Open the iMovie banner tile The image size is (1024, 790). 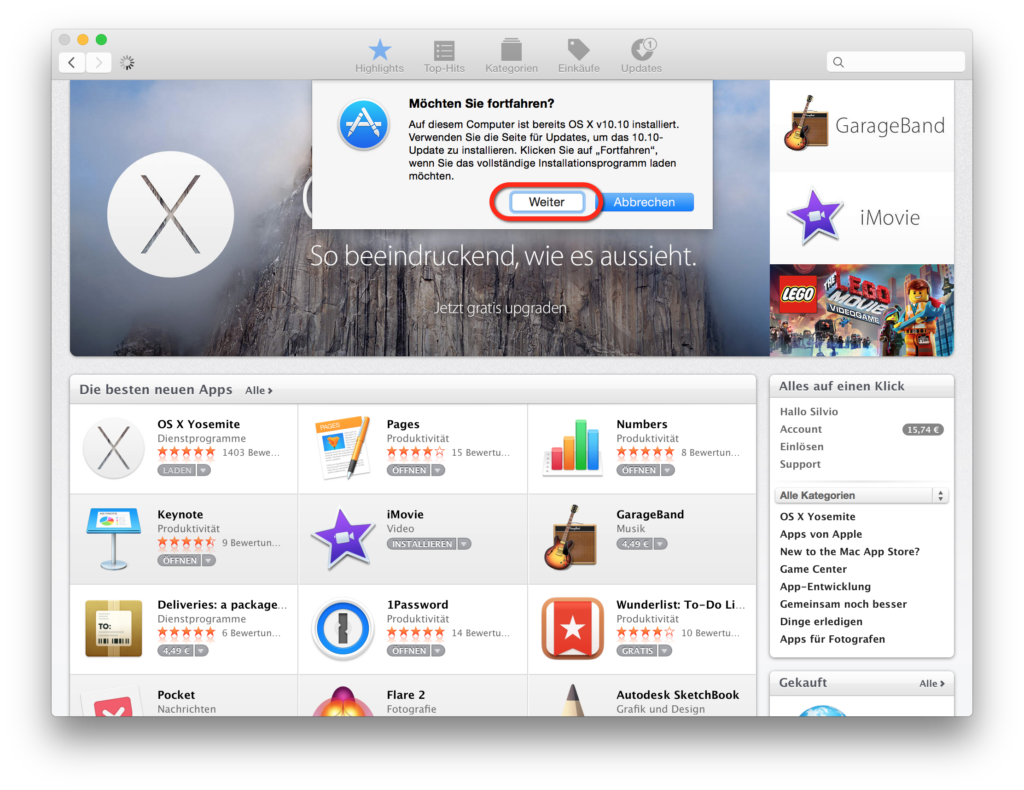[862, 217]
